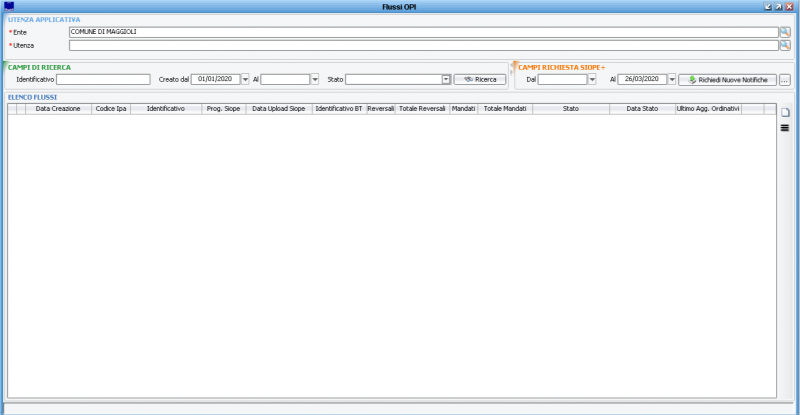Focus the Ente input field
Image resolution: width=800 pixels, height=415 pixels.
pos(423,32)
